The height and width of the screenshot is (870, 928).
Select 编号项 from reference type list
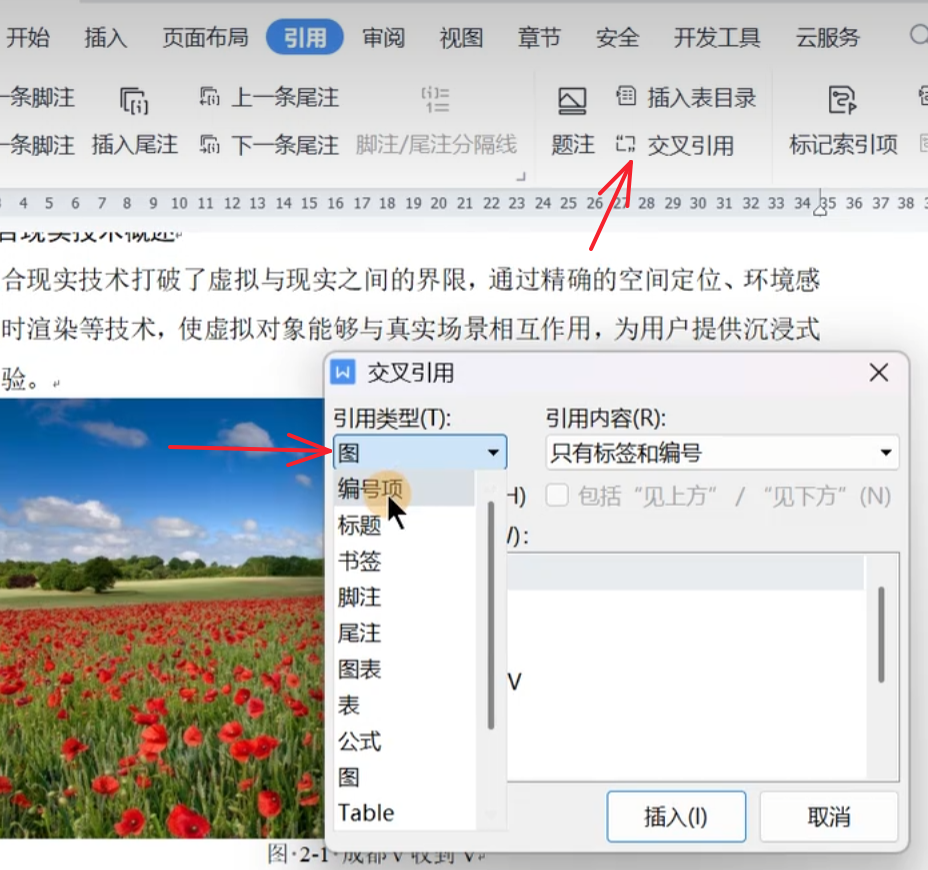click(404, 489)
